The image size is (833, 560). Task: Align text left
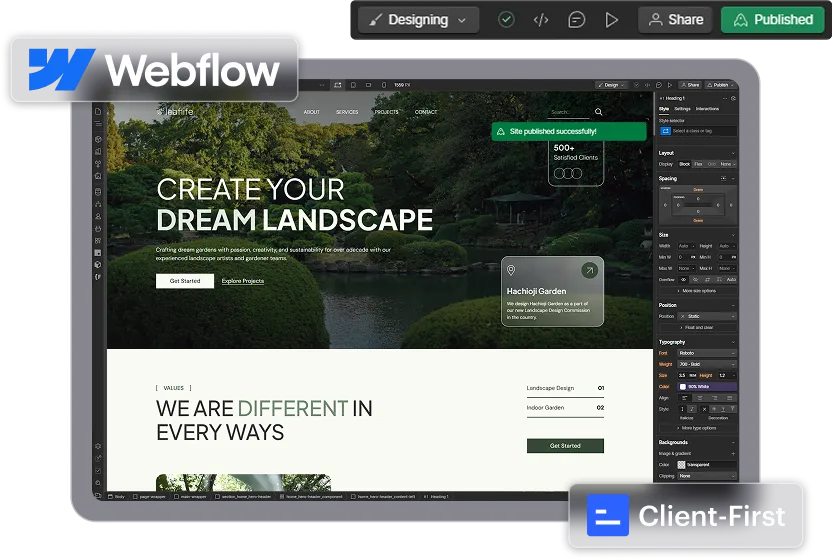[685, 398]
